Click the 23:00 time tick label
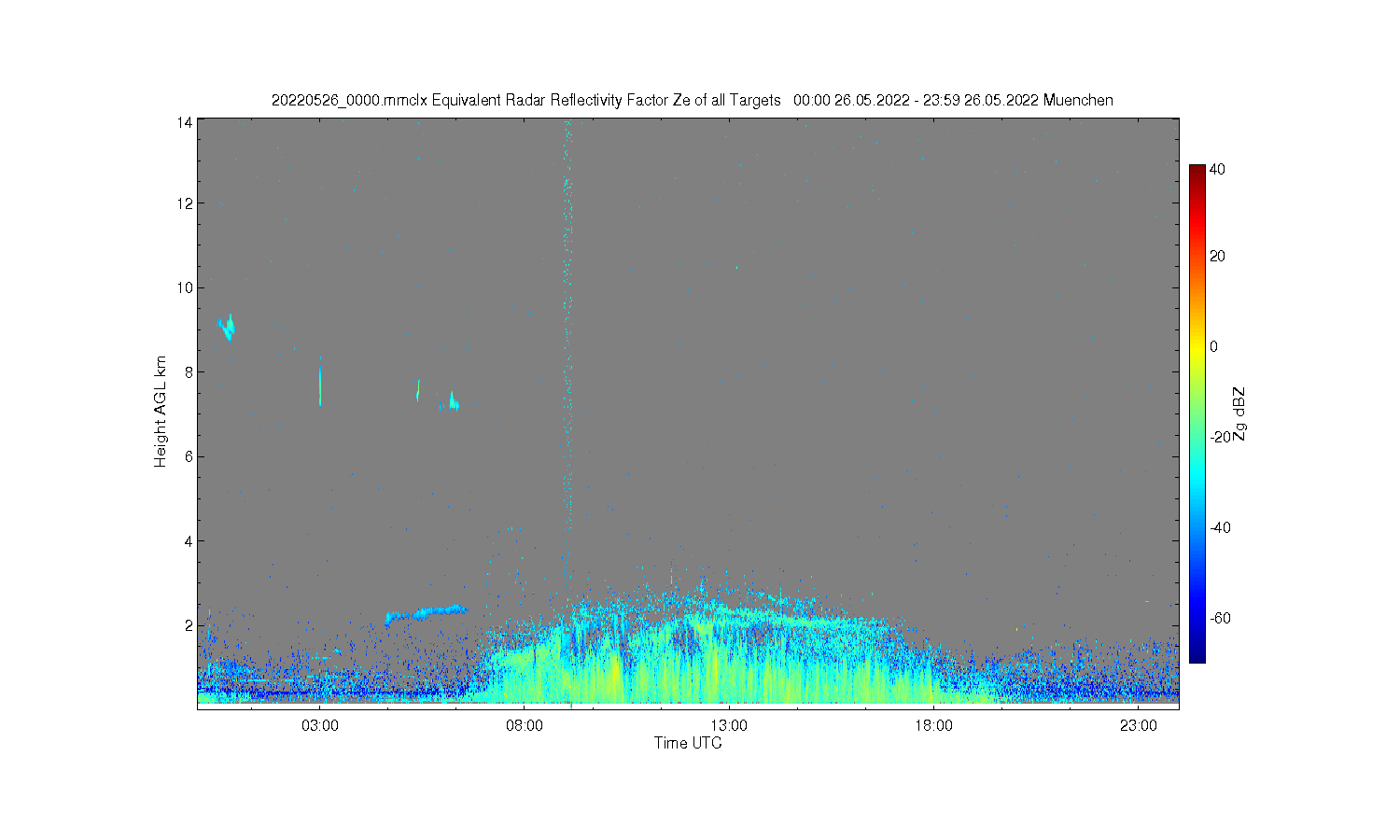 [1138, 726]
